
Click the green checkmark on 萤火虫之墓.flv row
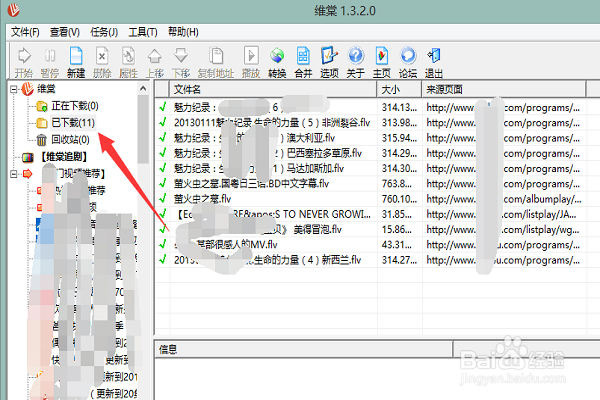pos(163,198)
